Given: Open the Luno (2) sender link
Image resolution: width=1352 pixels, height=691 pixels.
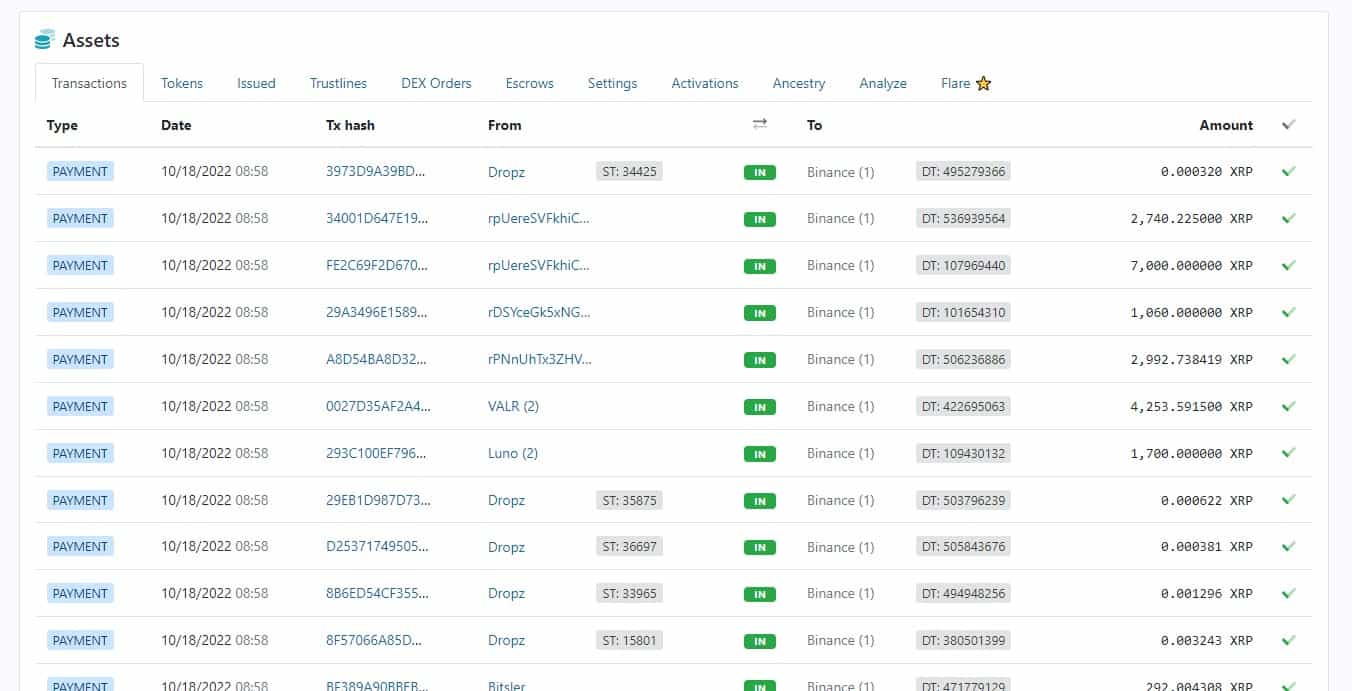Looking at the screenshot, I should pyautogui.click(x=512, y=453).
